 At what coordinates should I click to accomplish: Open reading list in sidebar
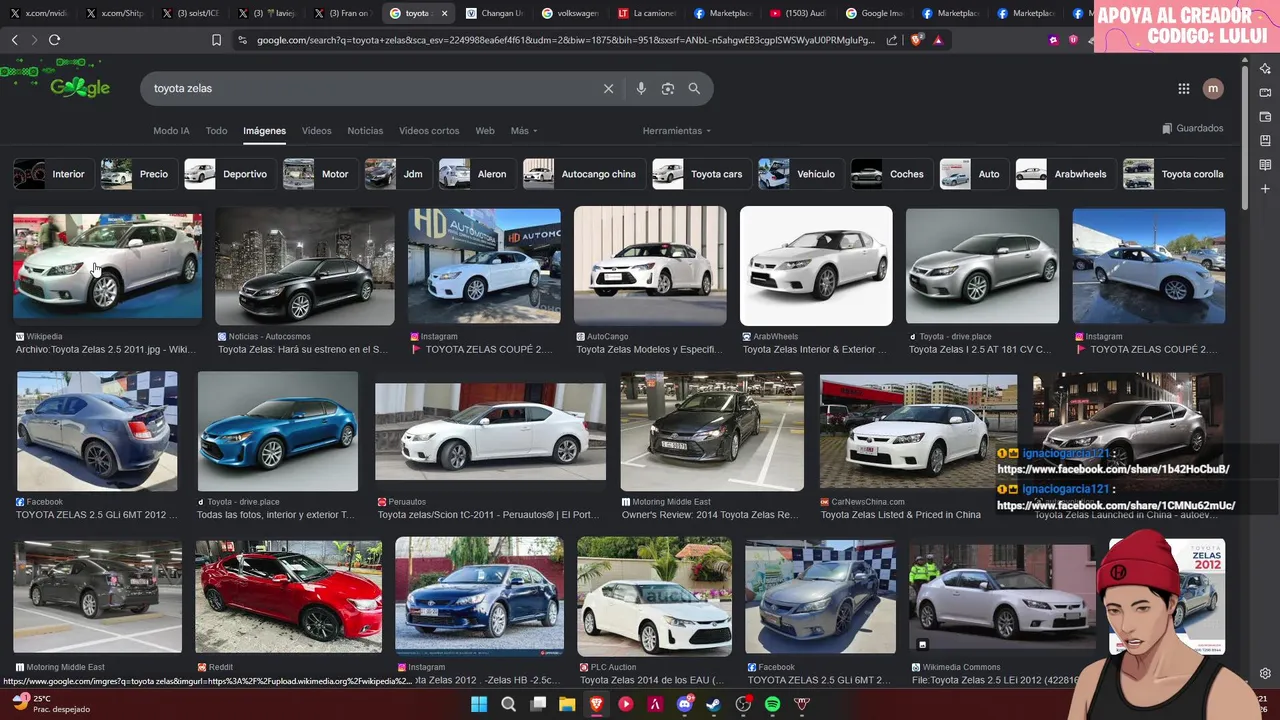(1265, 165)
